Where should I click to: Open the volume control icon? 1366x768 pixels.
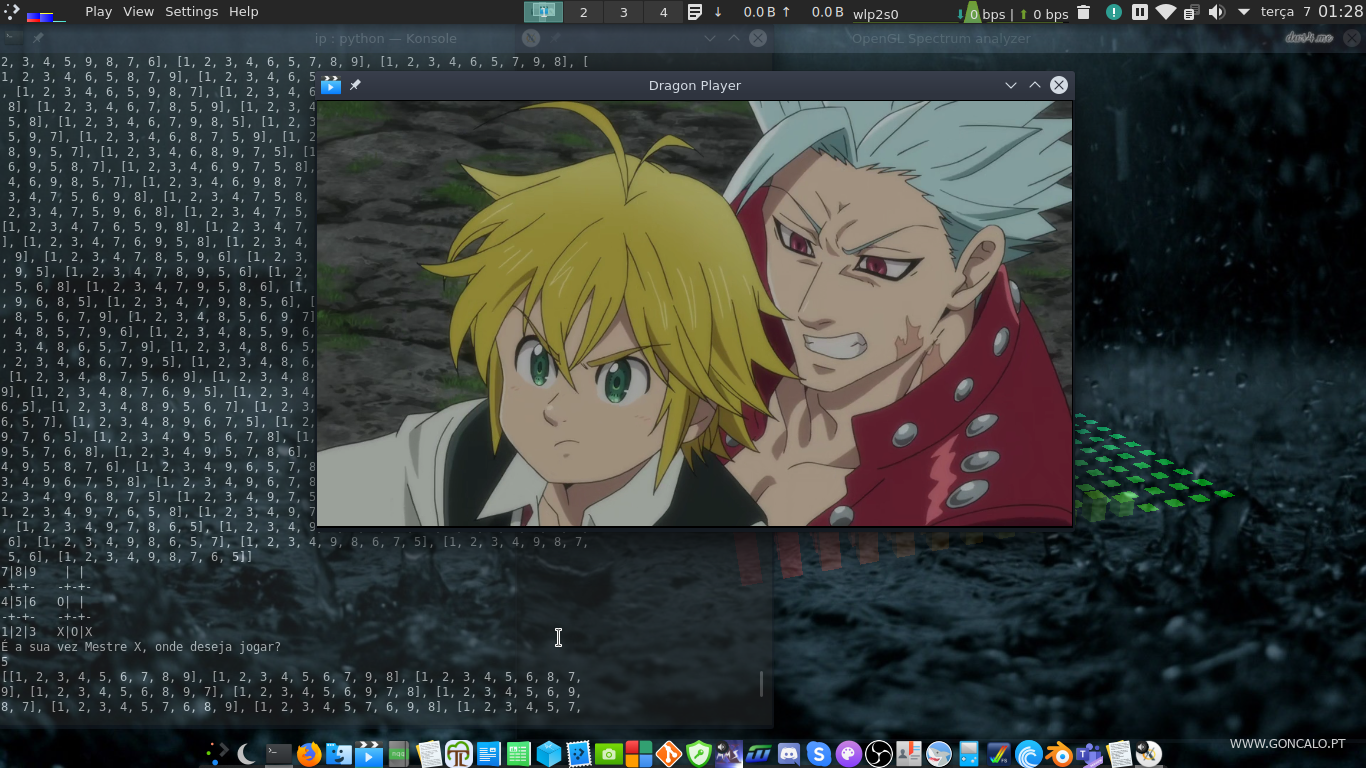pyautogui.click(x=1216, y=12)
